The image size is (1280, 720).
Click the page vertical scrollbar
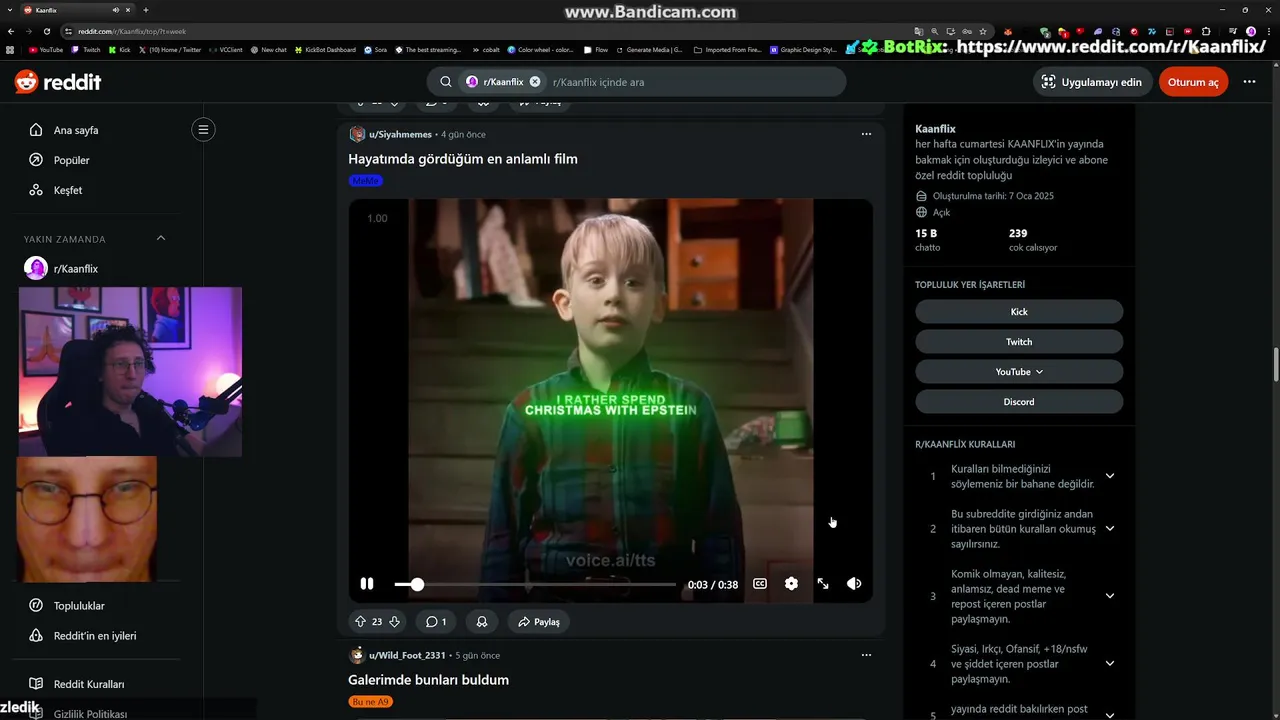[x=1275, y=364]
